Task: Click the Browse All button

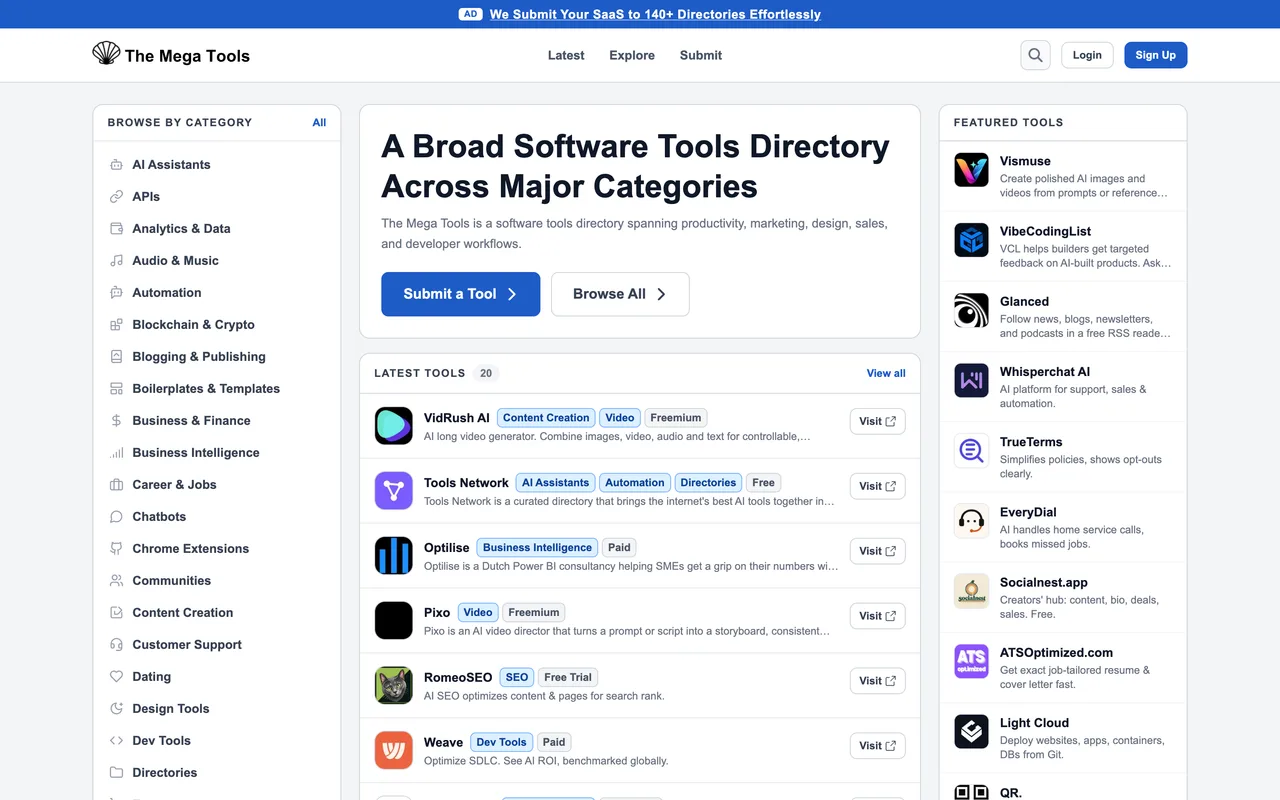Action: (620, 294)
